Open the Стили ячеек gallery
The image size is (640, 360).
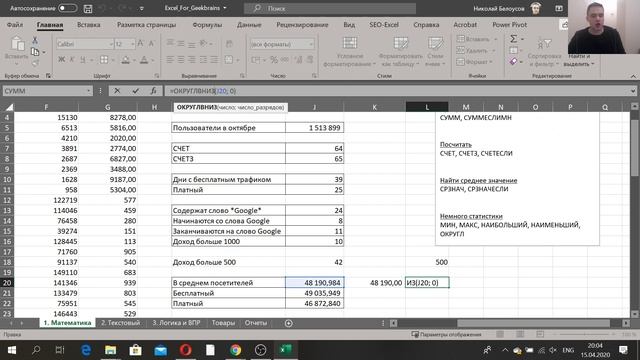(x=436, y=52)
